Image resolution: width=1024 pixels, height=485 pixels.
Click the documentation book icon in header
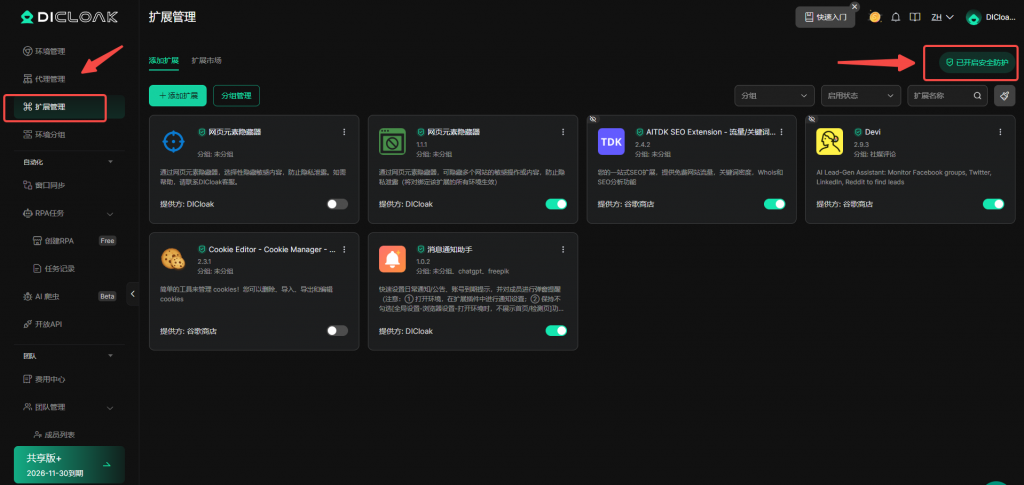[x=915, y=17]
